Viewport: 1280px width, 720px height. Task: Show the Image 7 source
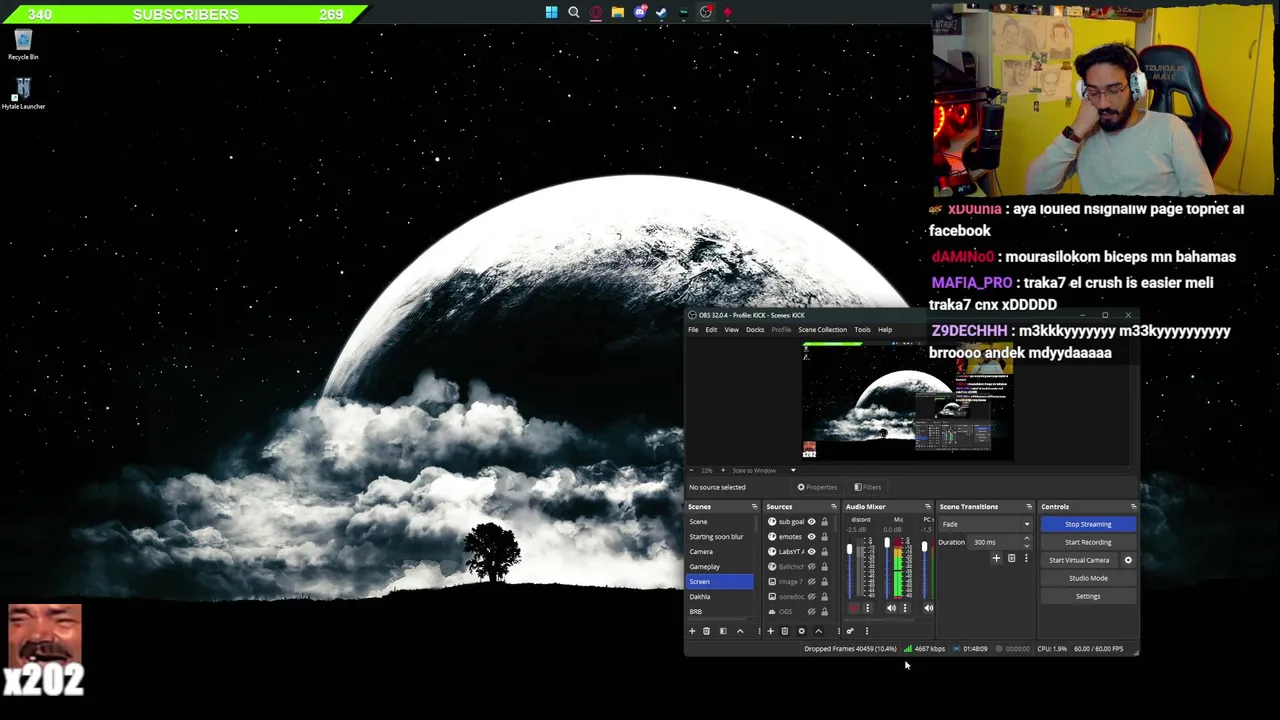pos(811,582)
